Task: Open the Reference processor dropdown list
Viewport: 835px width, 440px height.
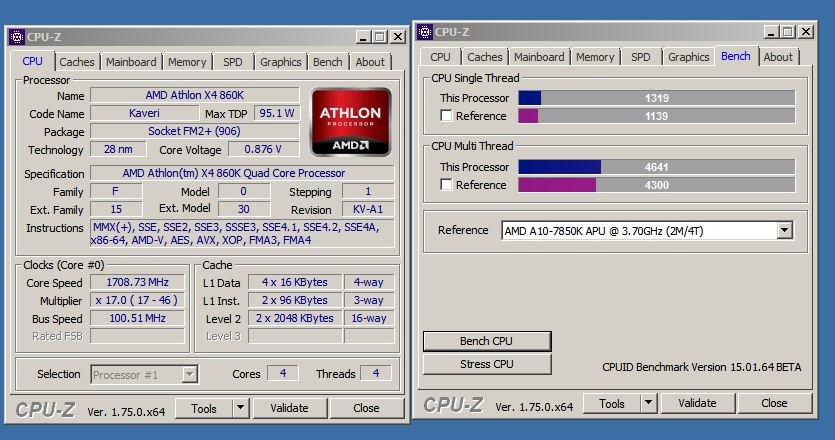Action: [784, 231]
